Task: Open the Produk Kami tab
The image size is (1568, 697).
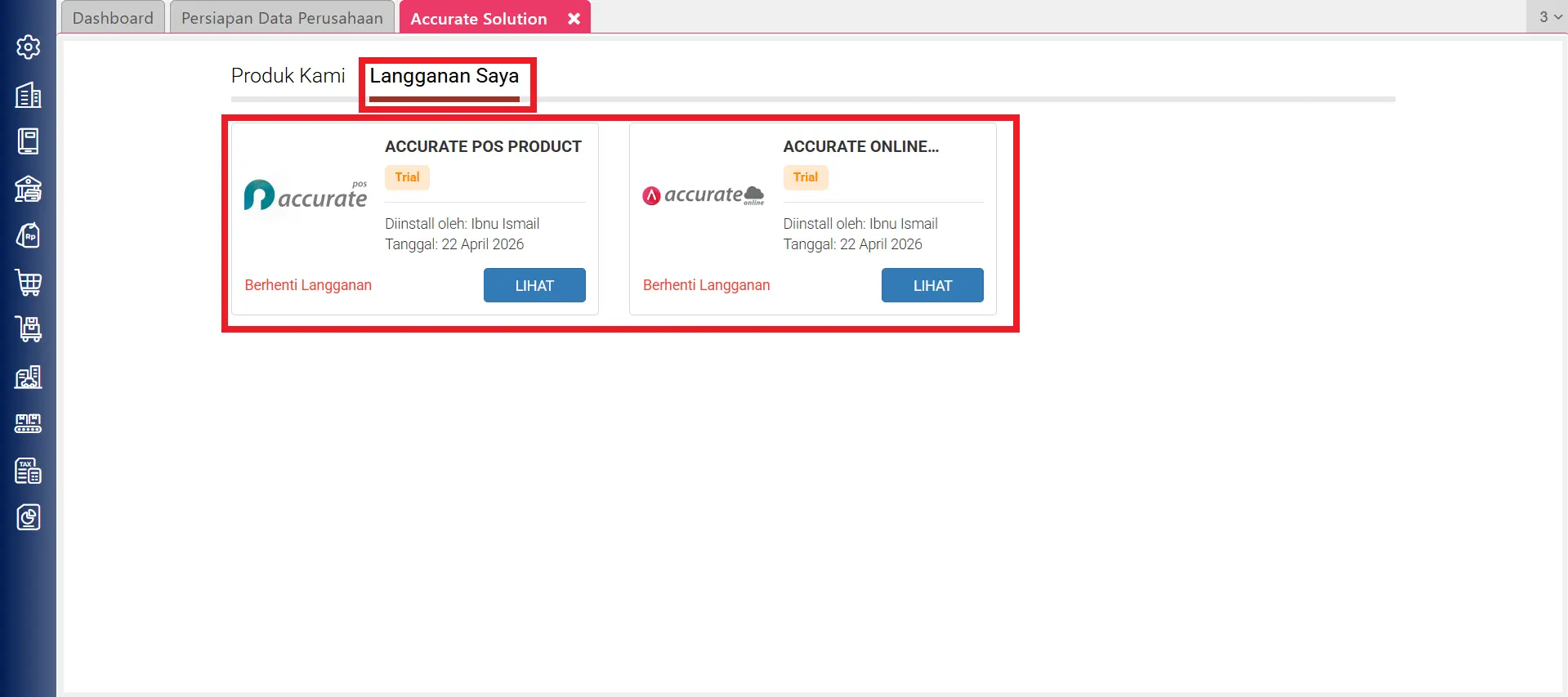Action: [288, 76]
